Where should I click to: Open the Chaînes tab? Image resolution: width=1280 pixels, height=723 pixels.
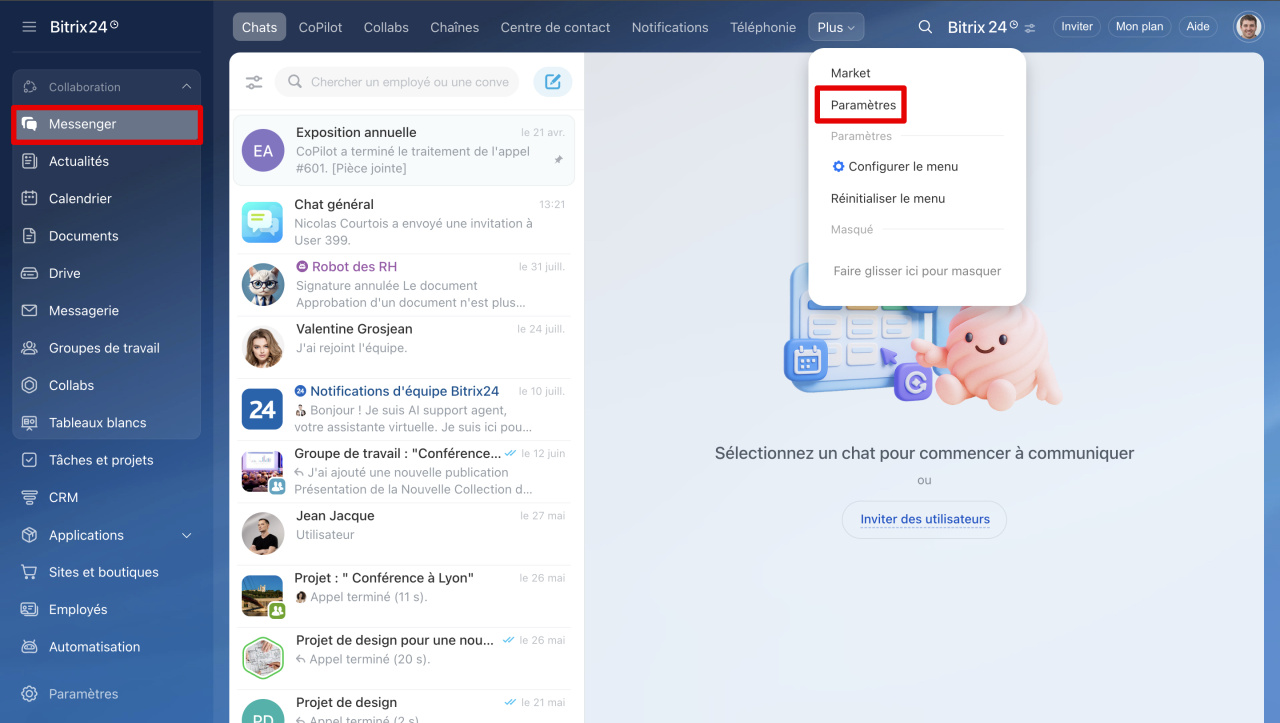(455, 27)
